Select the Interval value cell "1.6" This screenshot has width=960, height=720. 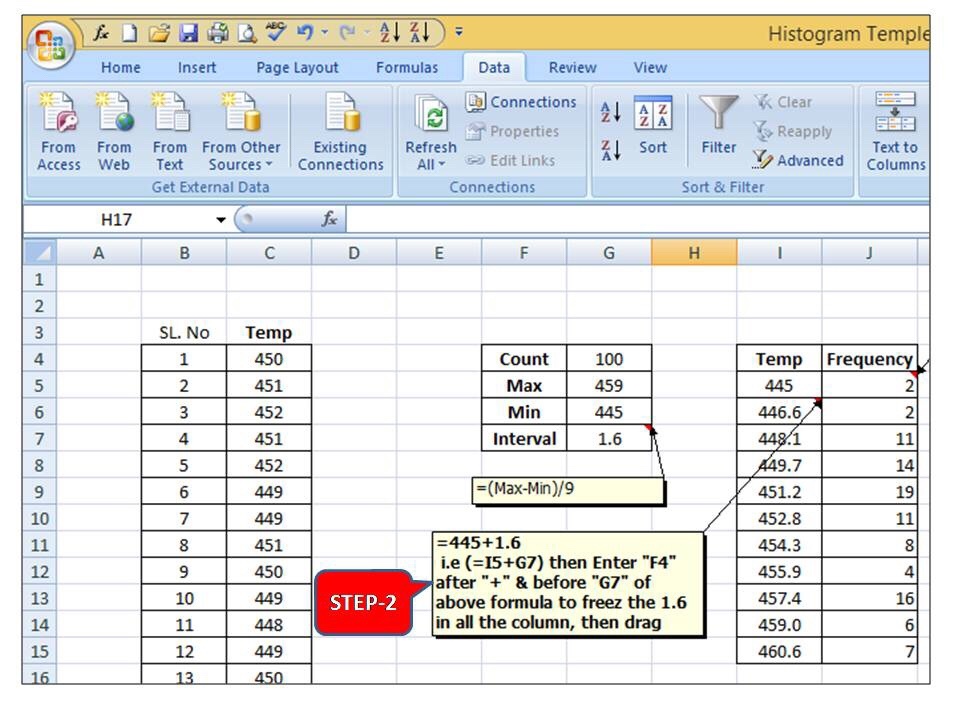click(x=609, y=438)
